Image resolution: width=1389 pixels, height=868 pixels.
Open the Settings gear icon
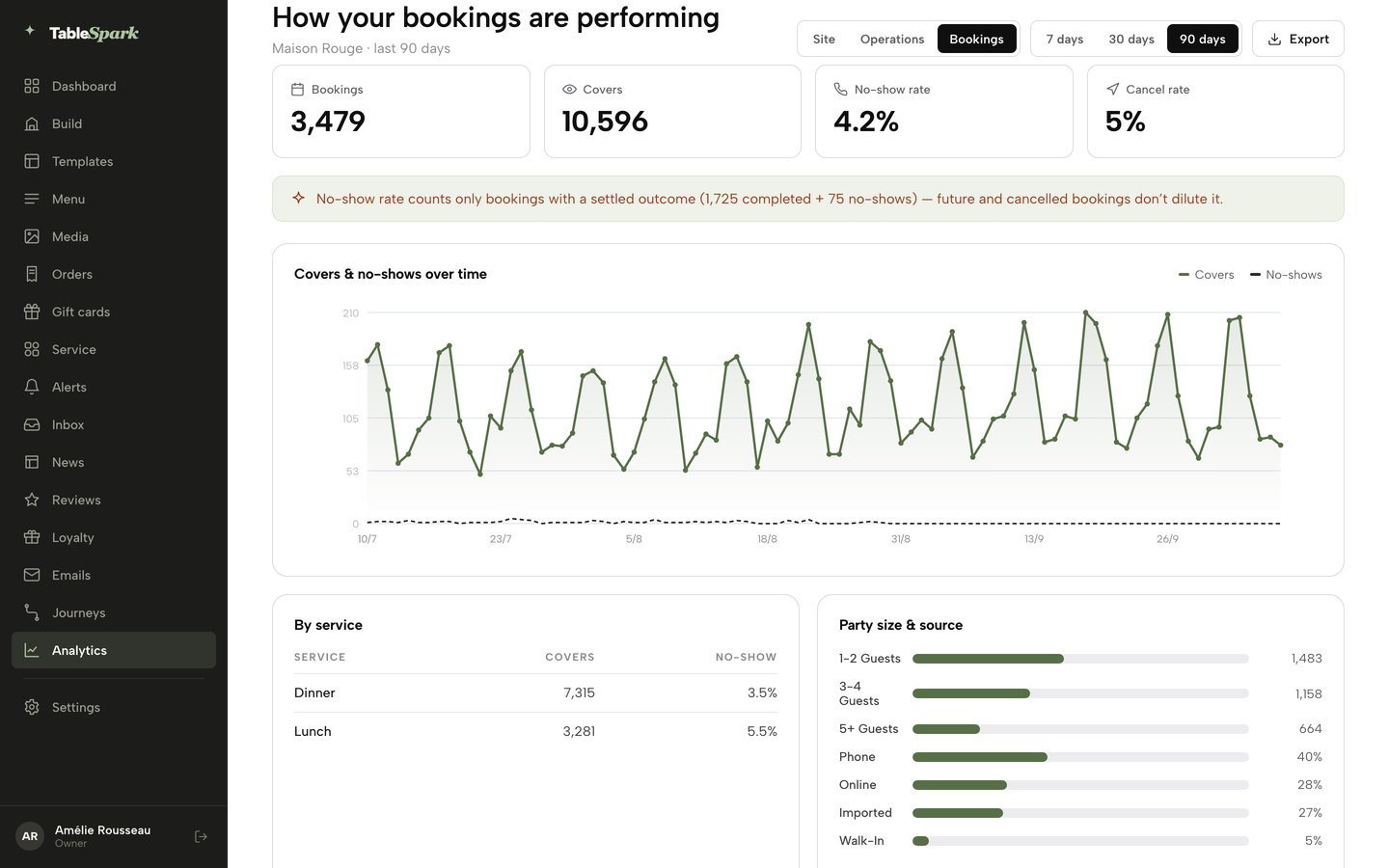point(32,707)
